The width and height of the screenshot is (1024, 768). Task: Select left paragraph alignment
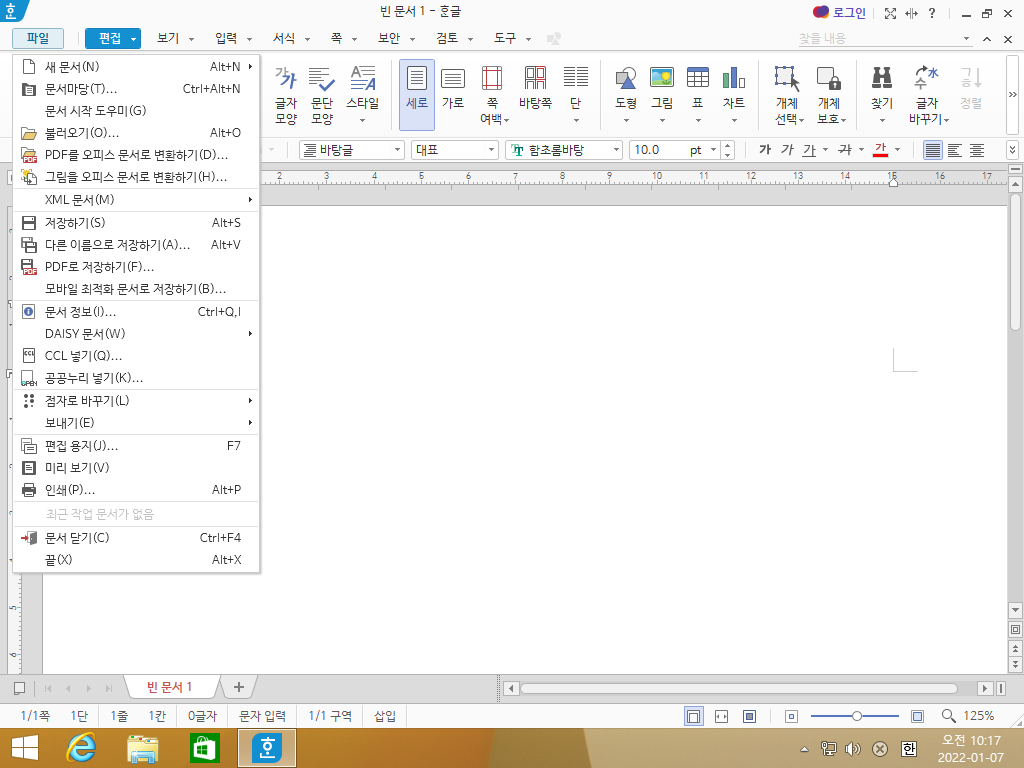[955, 150]
